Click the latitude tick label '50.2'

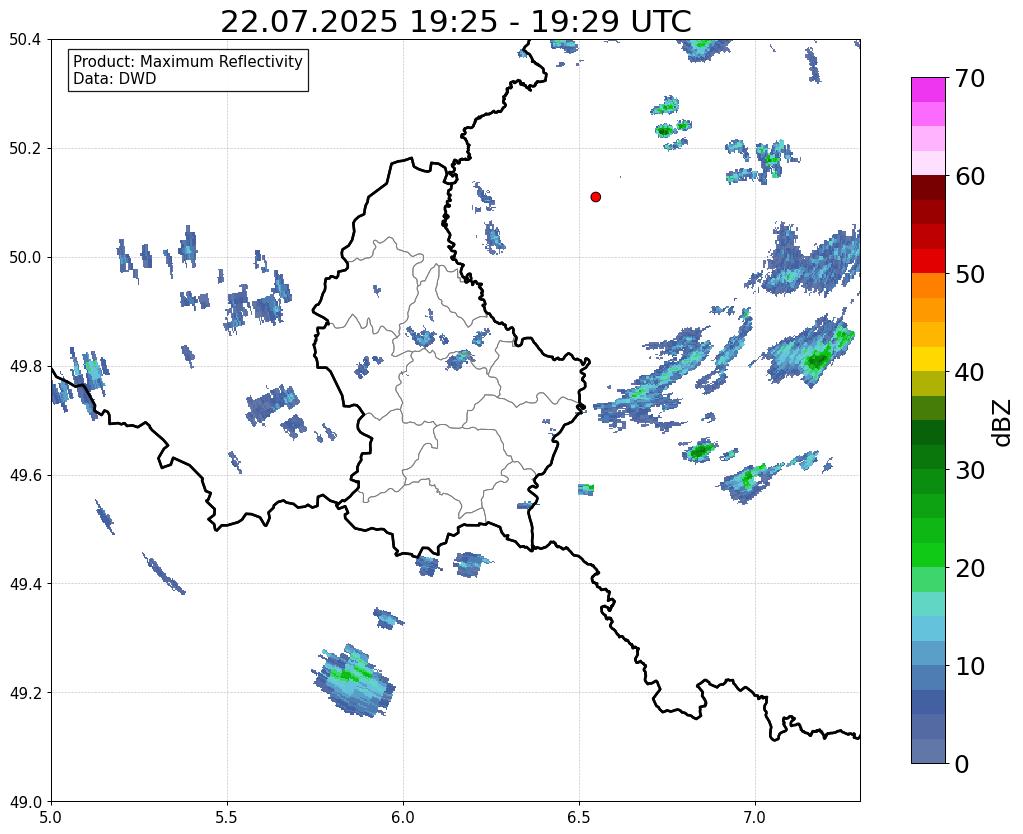(25, 148)
